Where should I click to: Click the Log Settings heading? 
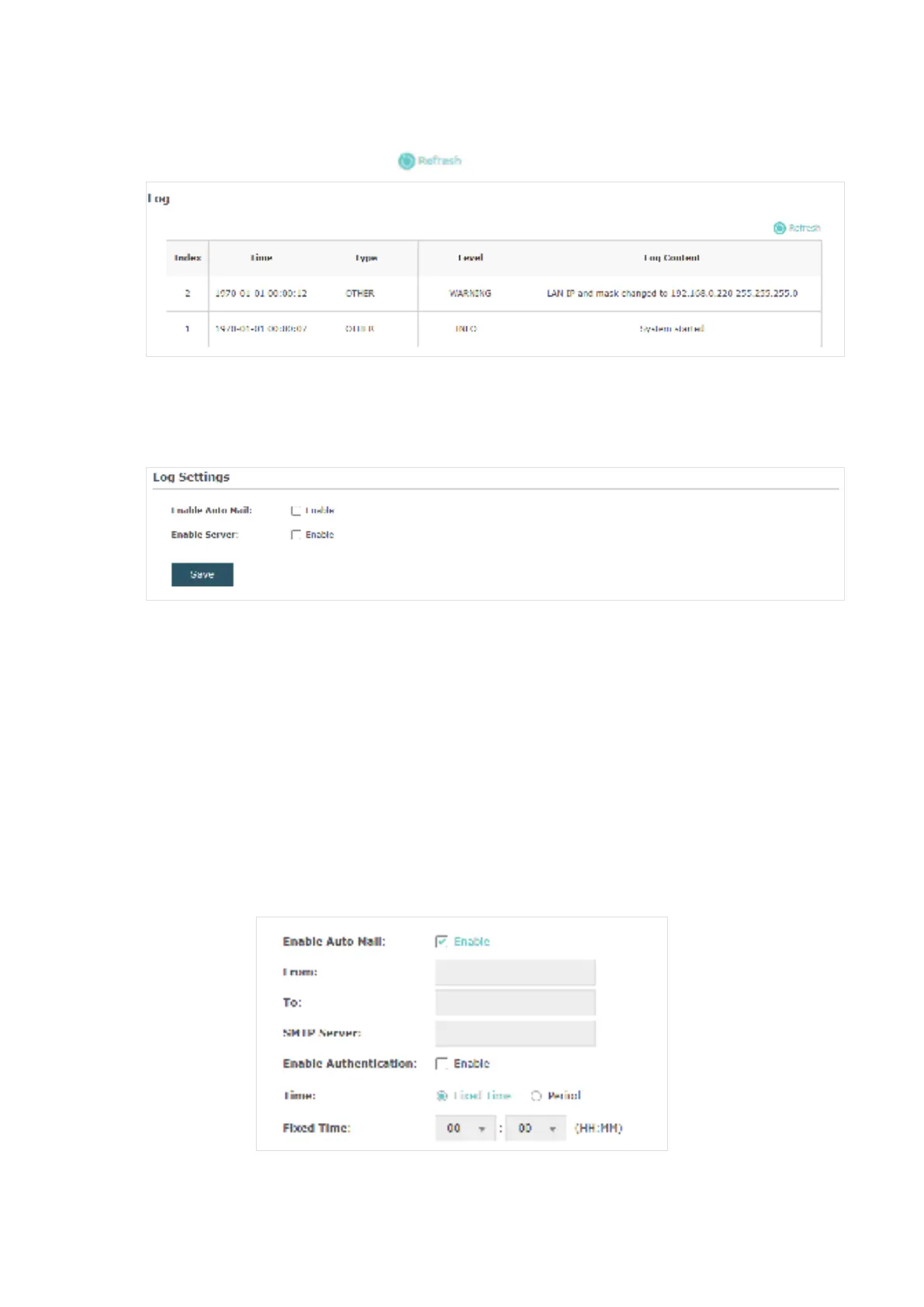(x=192, y=477)
